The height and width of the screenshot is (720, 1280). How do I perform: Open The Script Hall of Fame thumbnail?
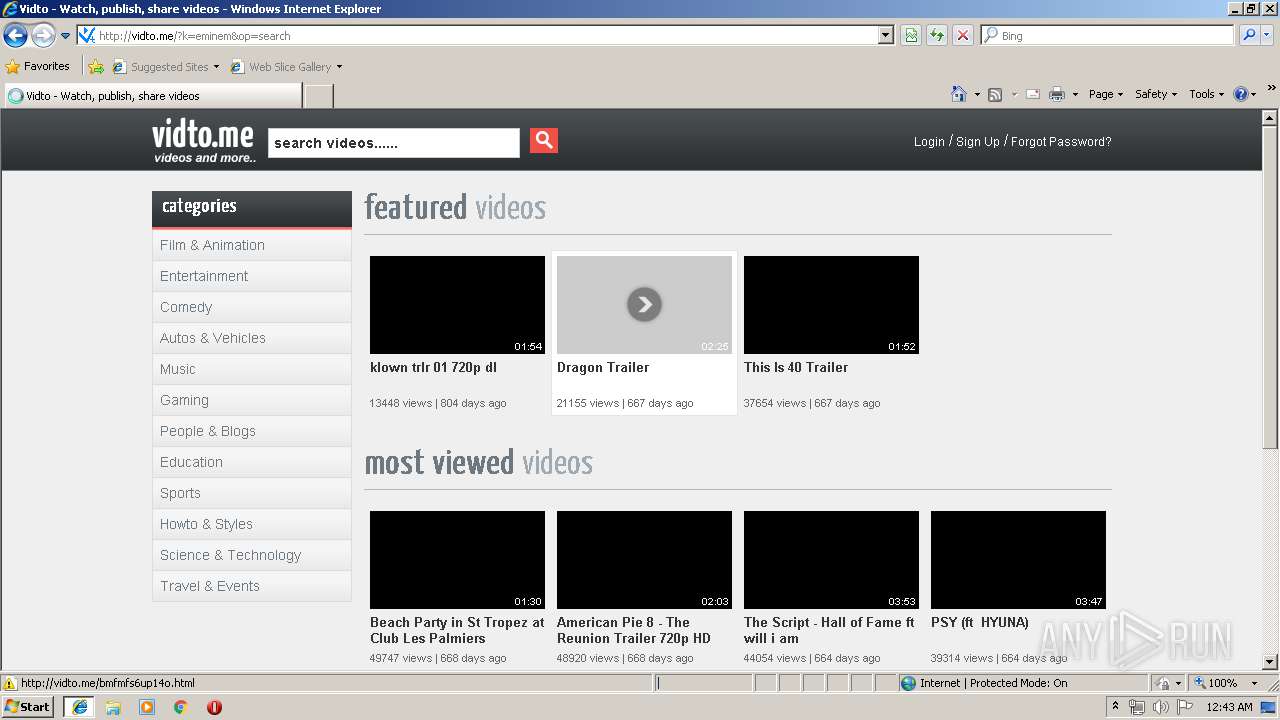831,560
